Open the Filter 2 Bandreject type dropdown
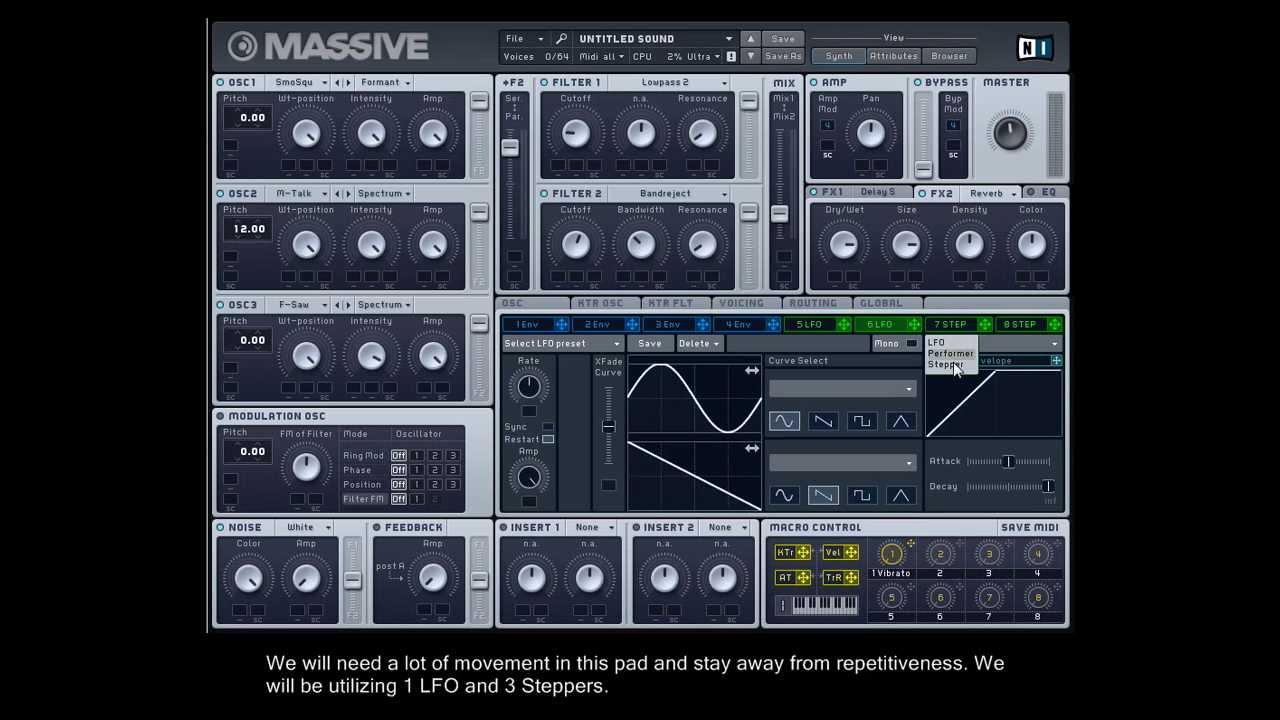1280x720 pixels. [x=670, y=194]
